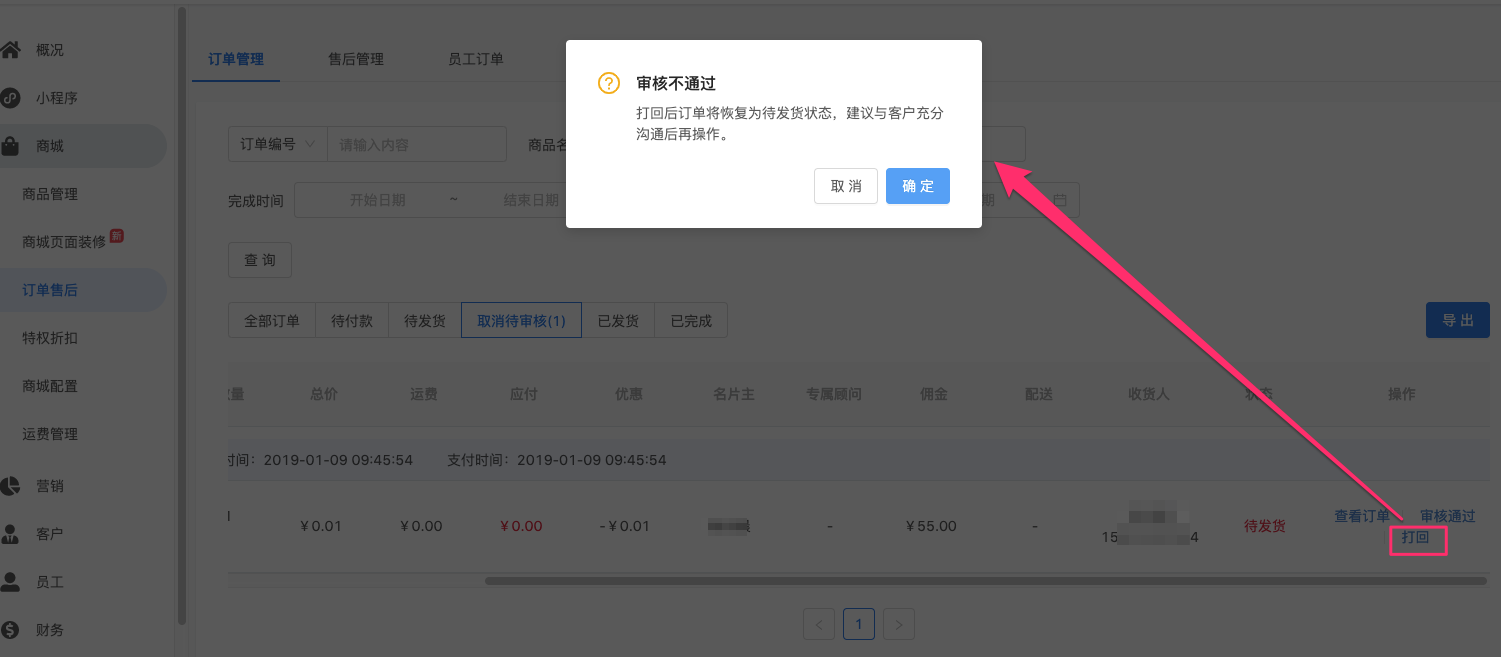
Task: Open 商品管理 in the sidebar
Action: [x=50, y=194]
